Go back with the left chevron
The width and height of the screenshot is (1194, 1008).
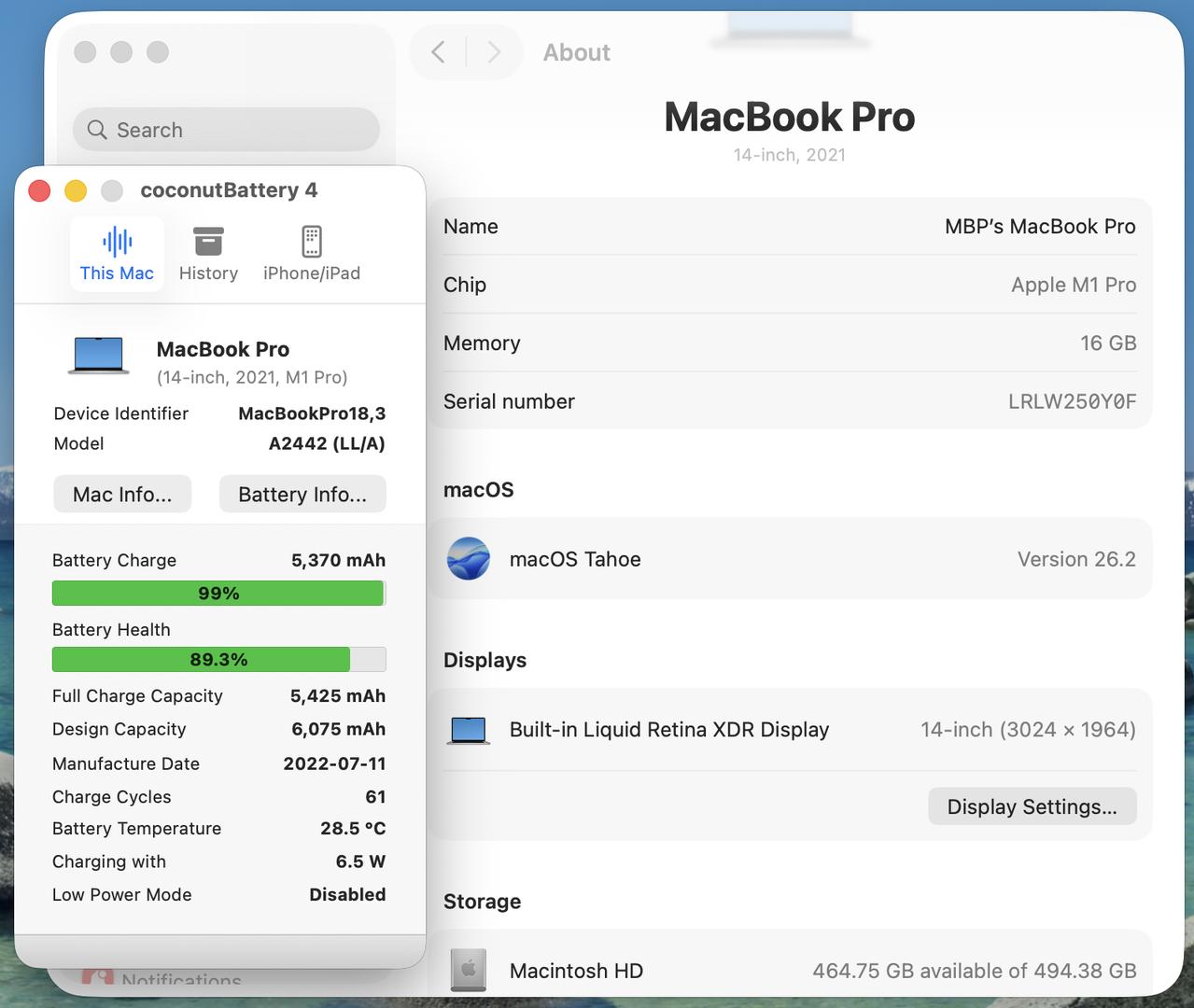pos(438,52)
